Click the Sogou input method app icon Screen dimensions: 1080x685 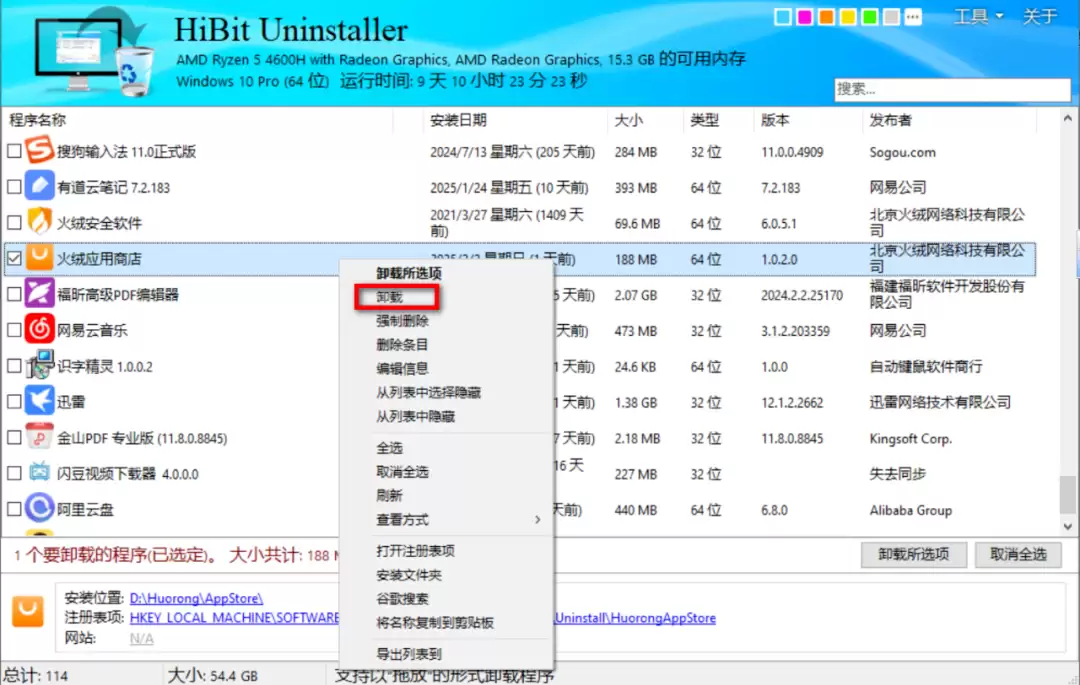coord(39,150)
